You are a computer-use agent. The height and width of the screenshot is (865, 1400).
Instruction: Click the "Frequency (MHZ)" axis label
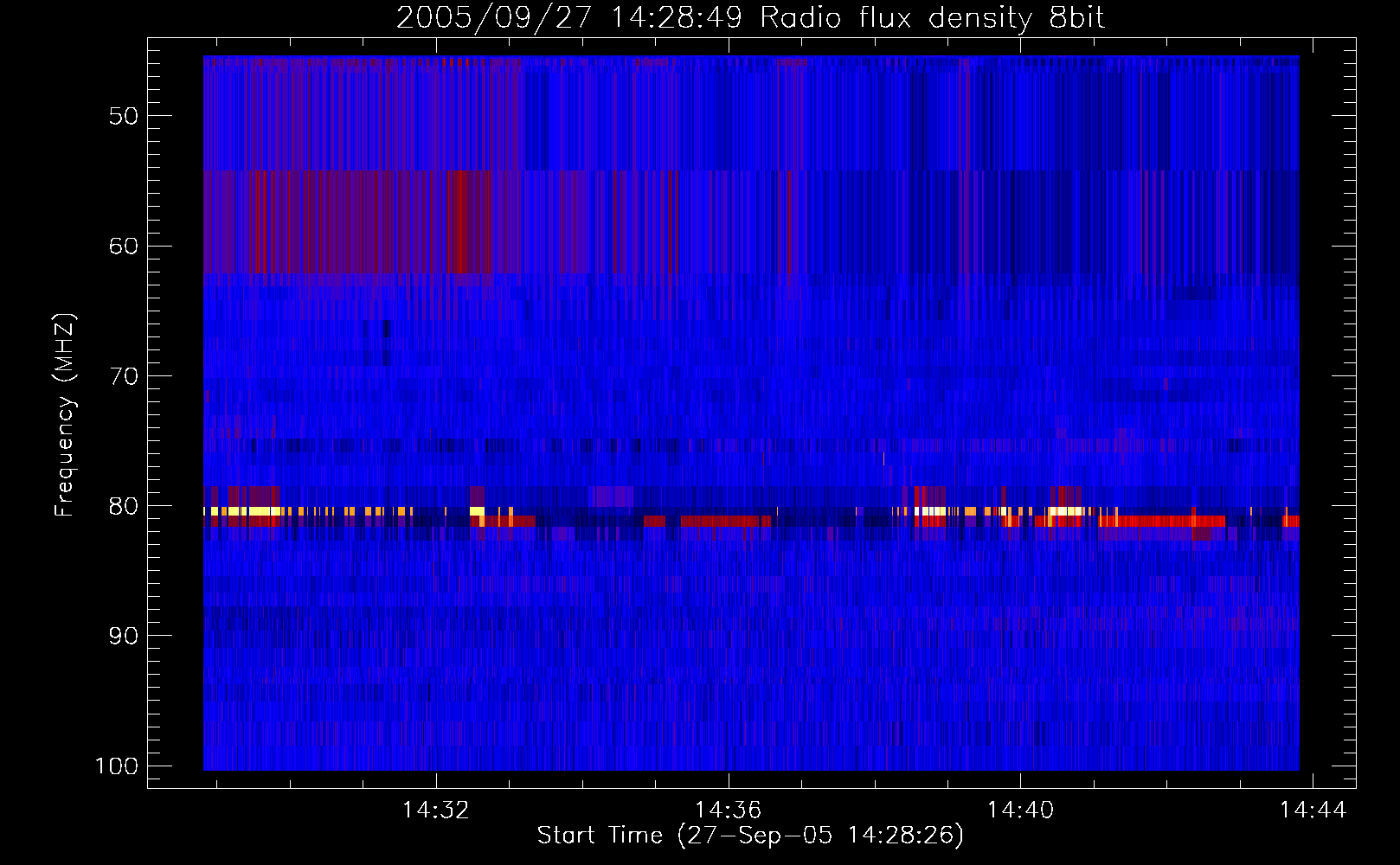point(65,415)
